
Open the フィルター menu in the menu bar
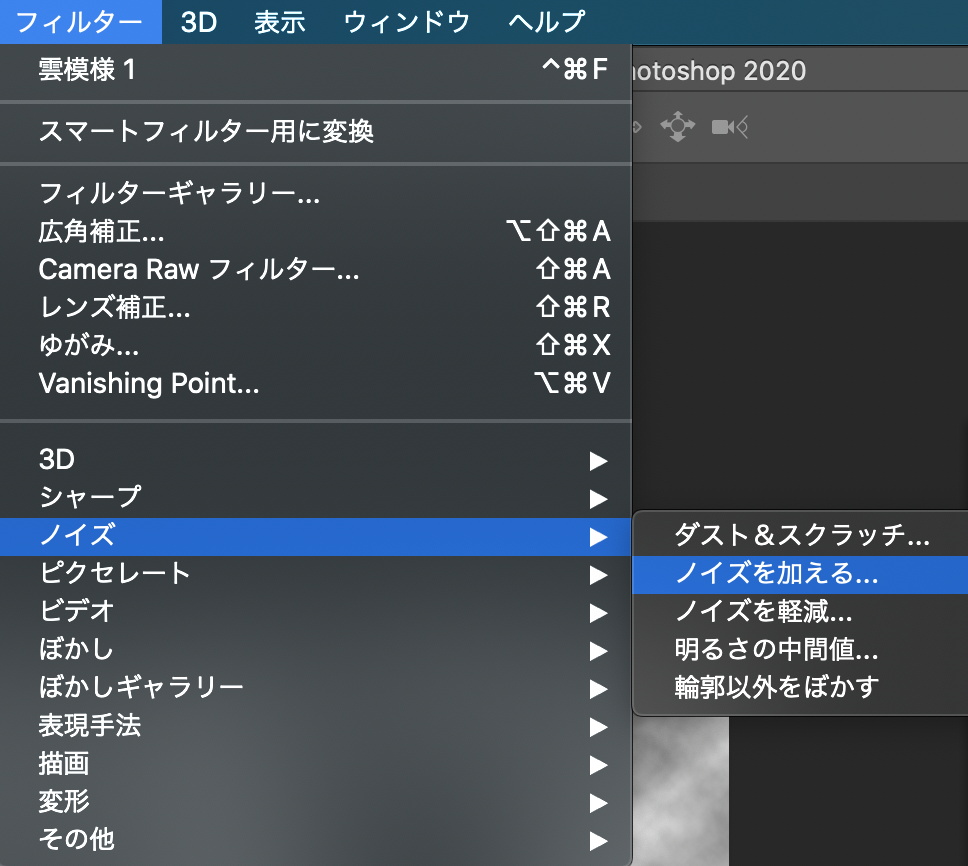click(x=80, y=22)
